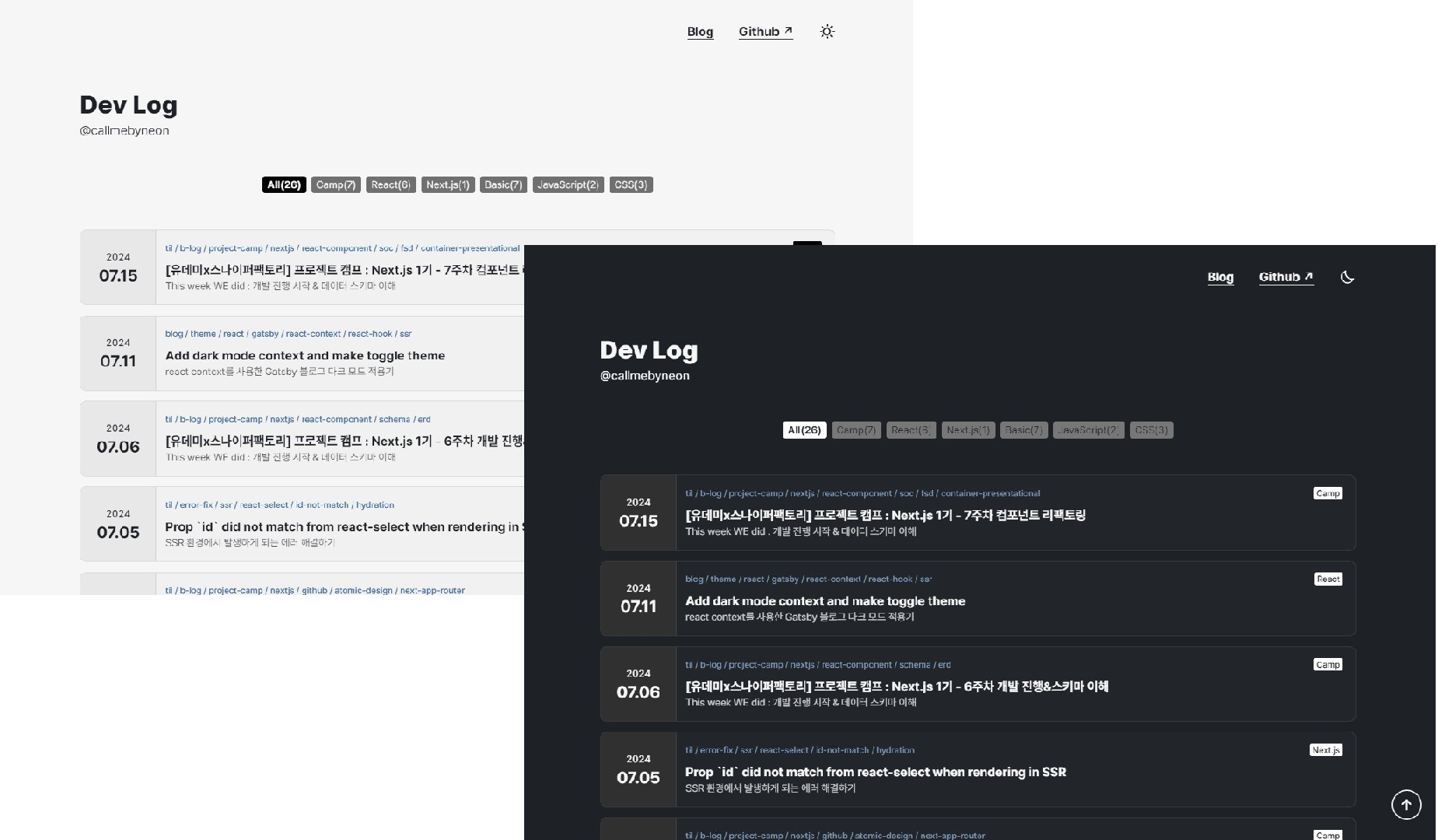Click Camp badge on 07.06 post, dark window

[1328, 664]
